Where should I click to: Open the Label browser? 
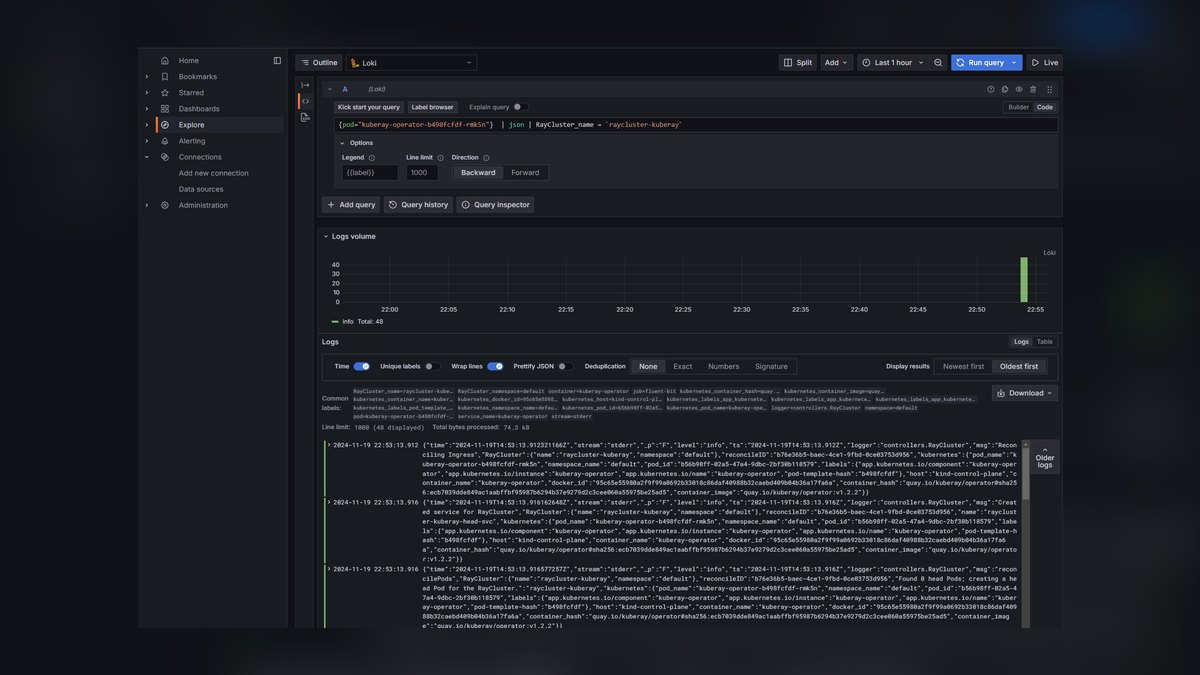pyautogui.click(x=432, y=107)
